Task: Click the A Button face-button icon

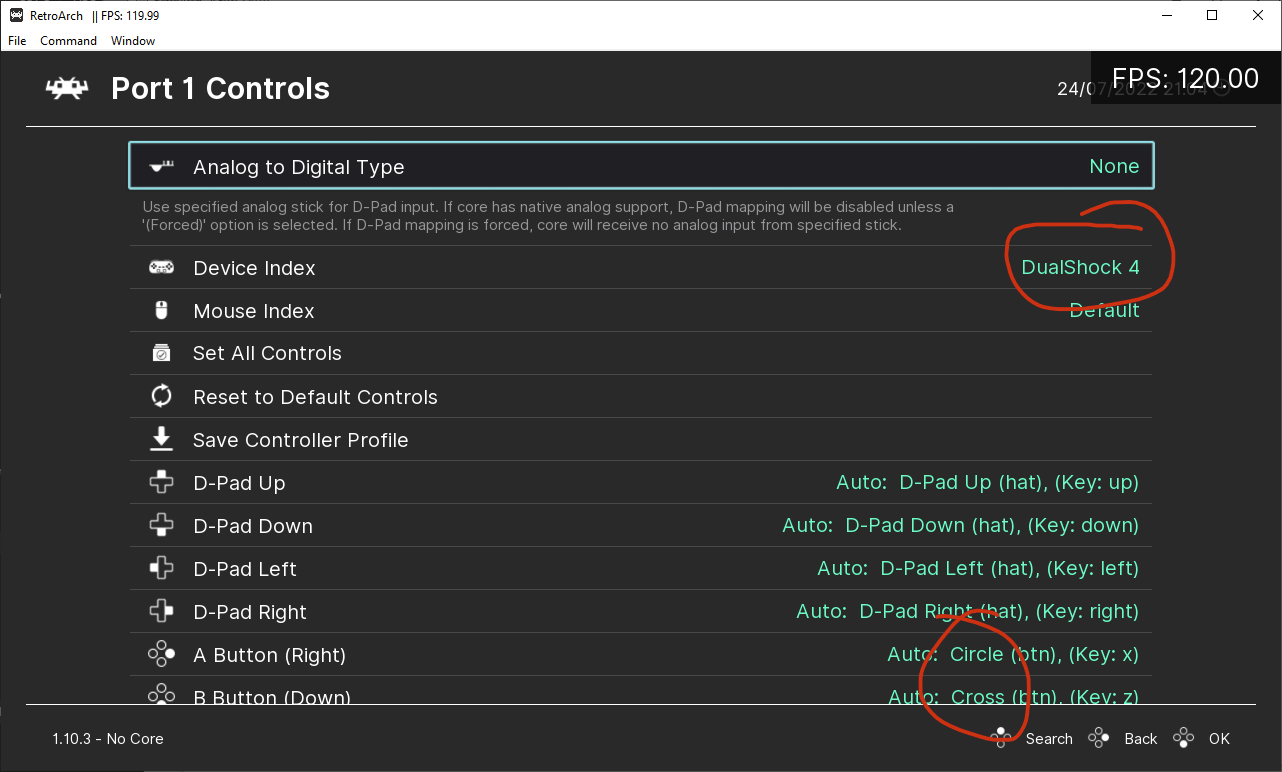Action: (x=162, y=653)
